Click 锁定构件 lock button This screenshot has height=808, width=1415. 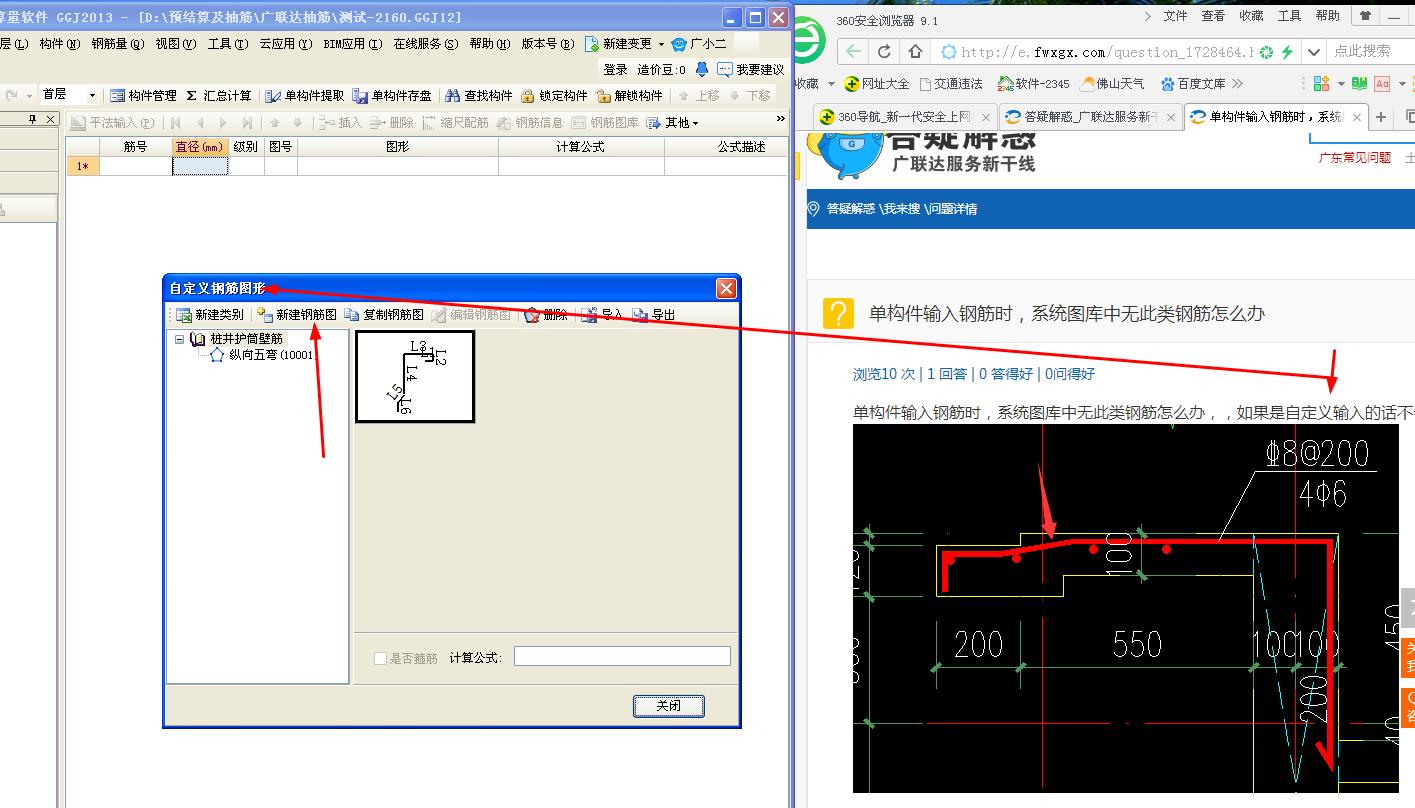pos(554,95)
